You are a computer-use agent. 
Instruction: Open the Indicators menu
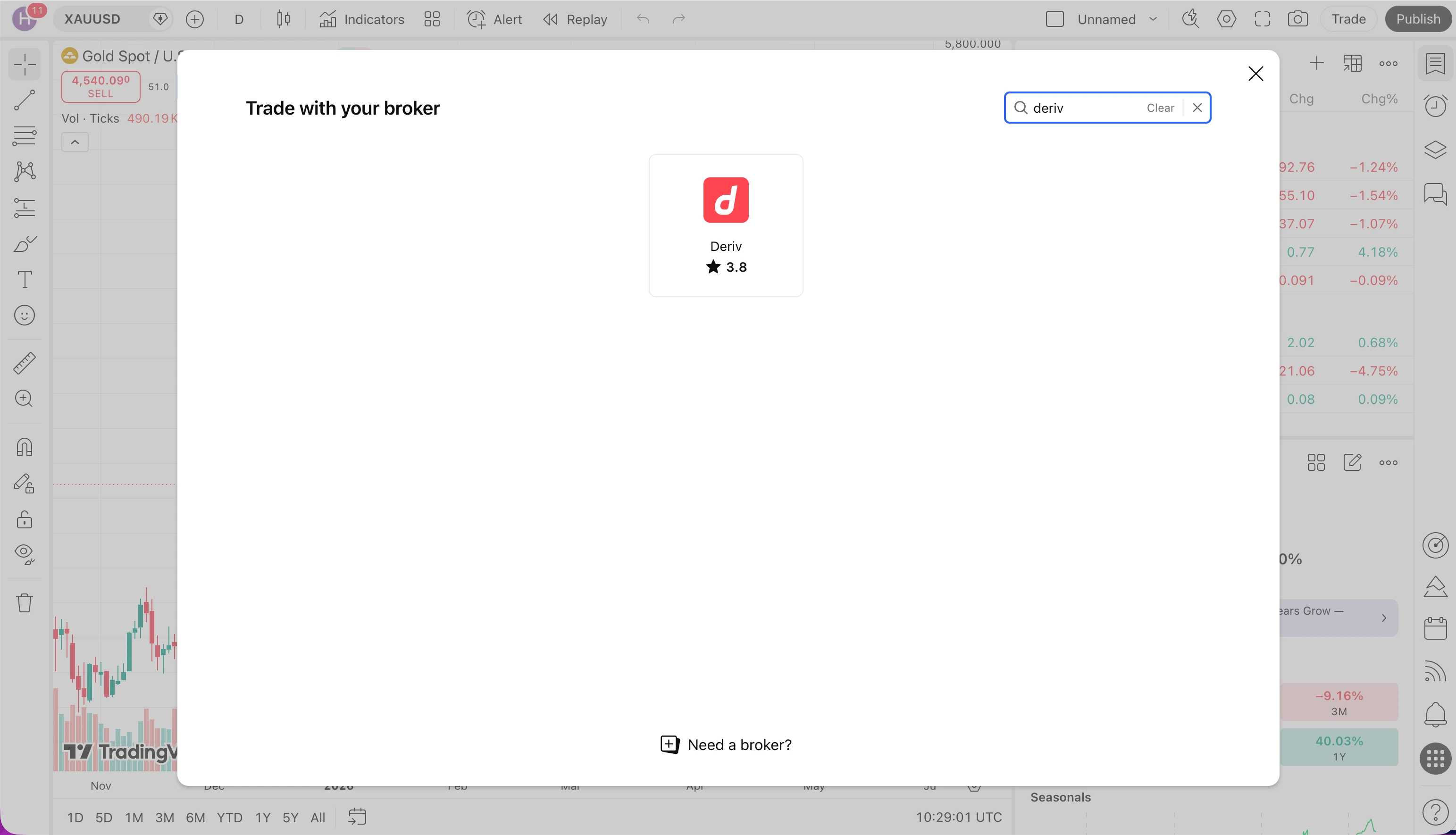(x=362, y=19)
